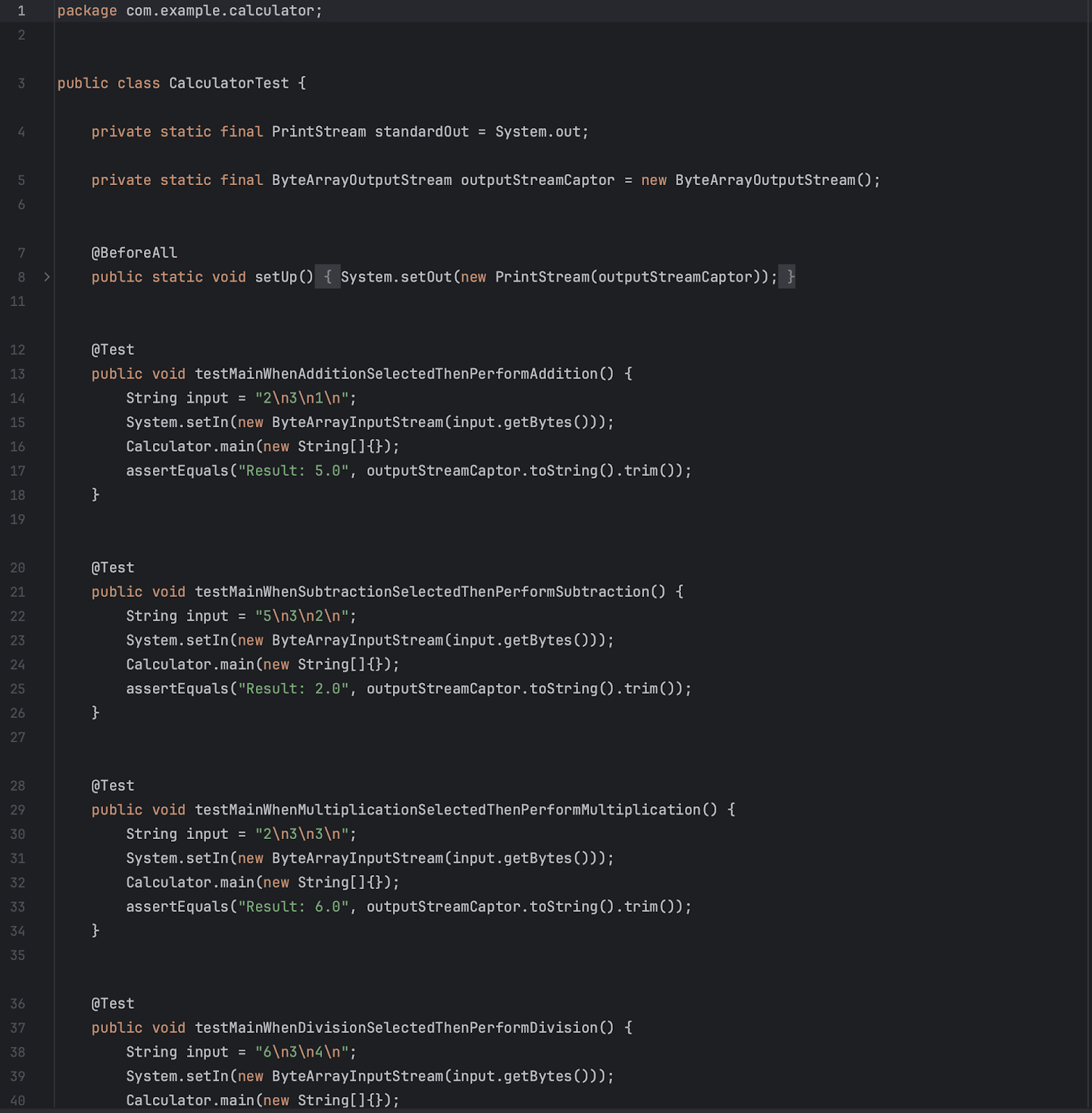Click the "Result: 6.0" string literal
This screenshot has width=1092, height=1113.
pos(293,907)
